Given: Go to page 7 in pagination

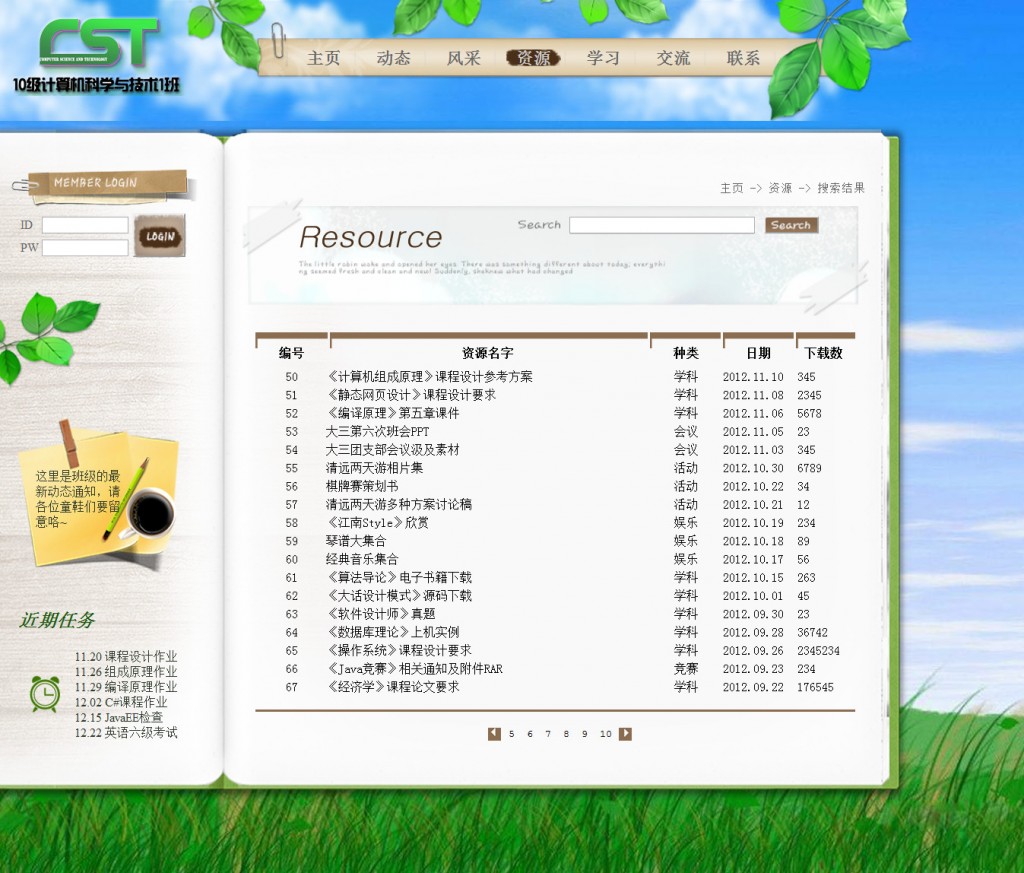Looking at the screenshot, I should [547, 733].
